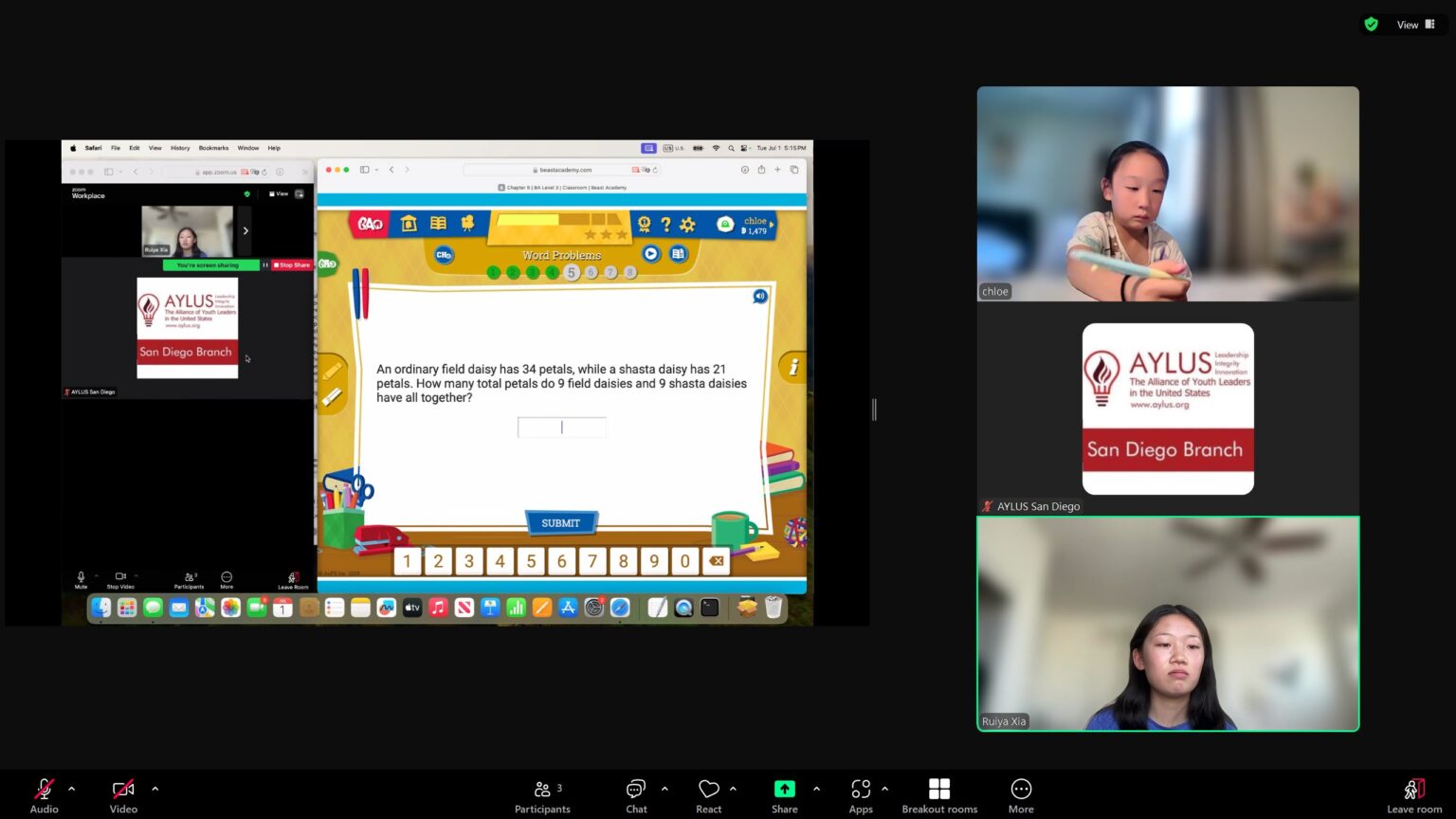Open the Beast Academy home schoolhouse icon
Screen dimensions: 1456x819
409,224
